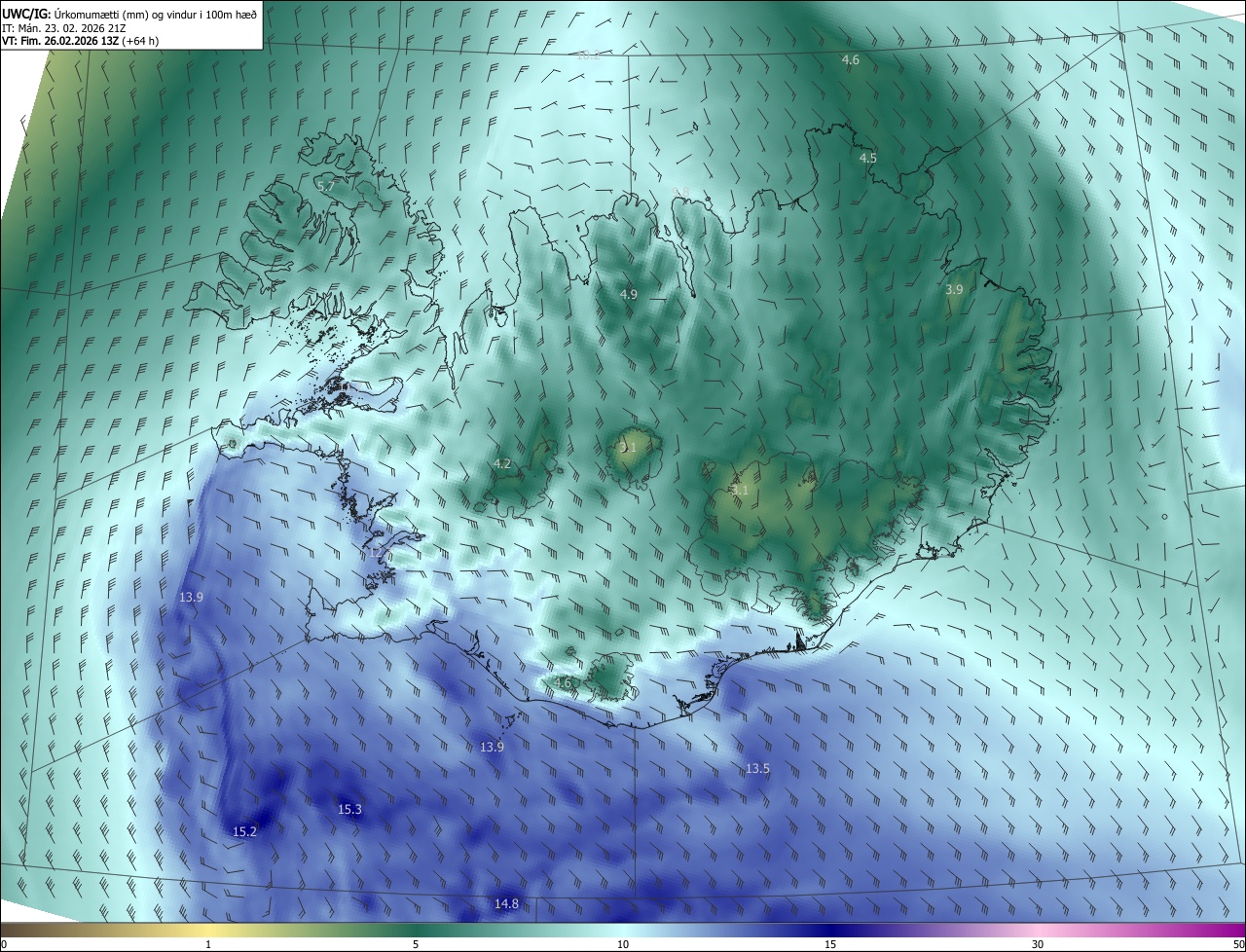Click the "1" tick on the color scale
Viewport: 1246px width, 952px height.
click(208, 944)
